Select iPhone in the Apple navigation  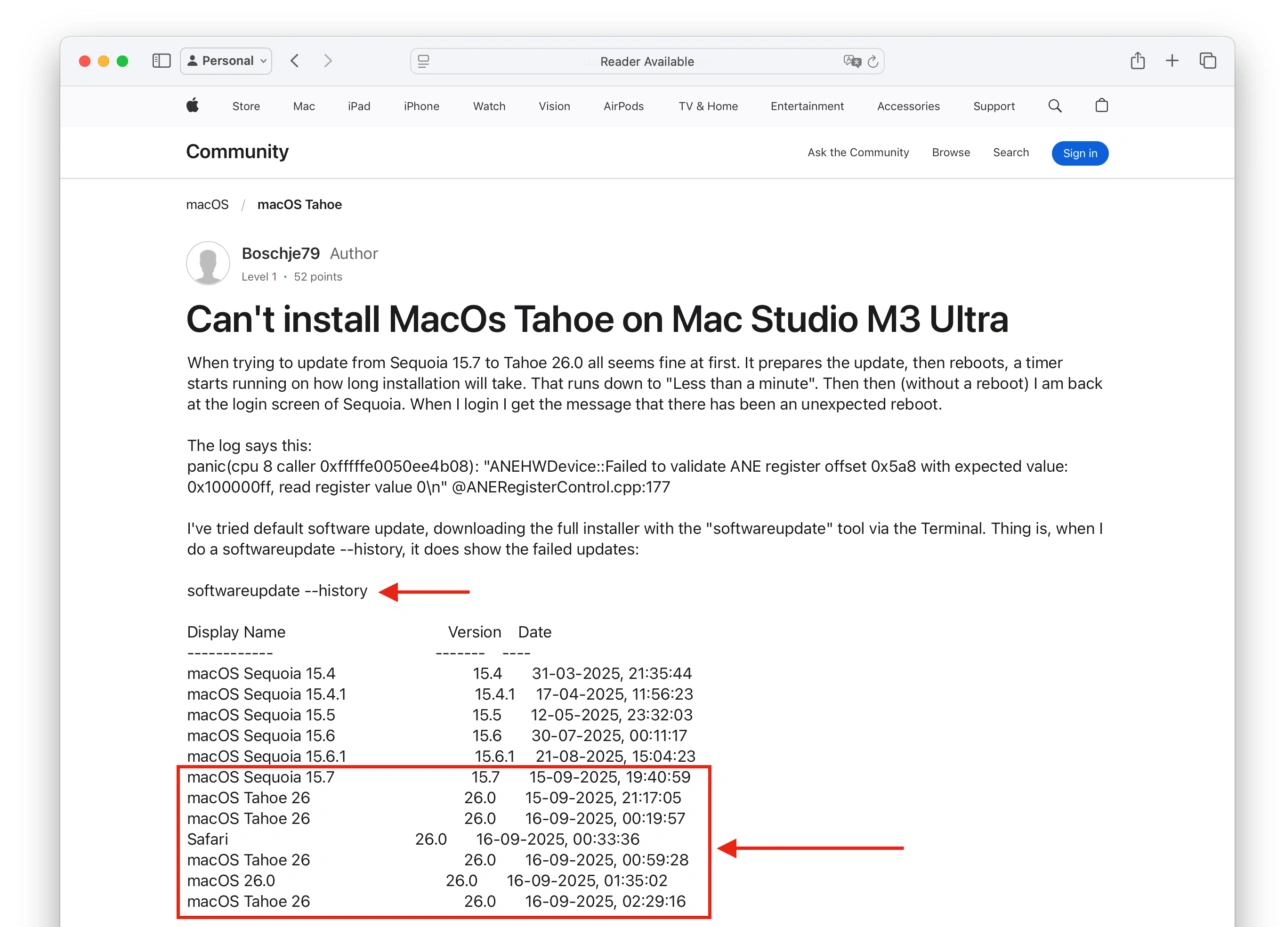point(421,105)
